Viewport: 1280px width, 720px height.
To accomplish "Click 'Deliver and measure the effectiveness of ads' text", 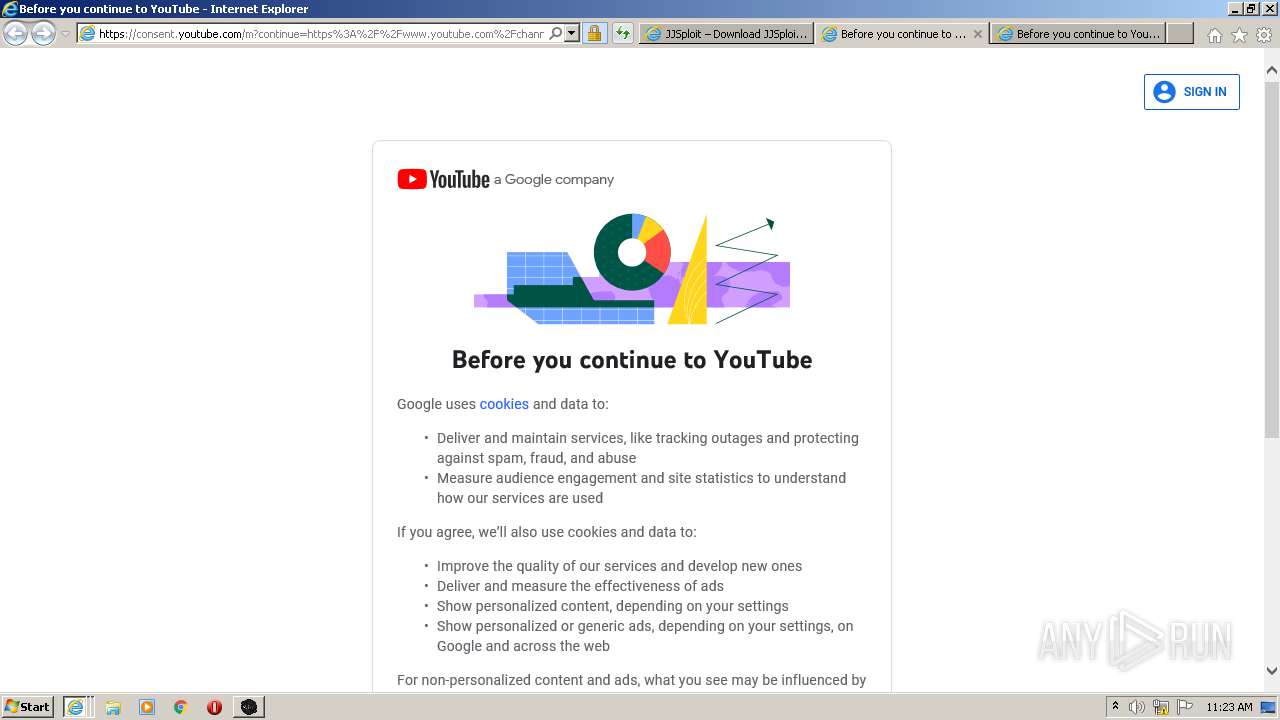I will pos(580,586).
